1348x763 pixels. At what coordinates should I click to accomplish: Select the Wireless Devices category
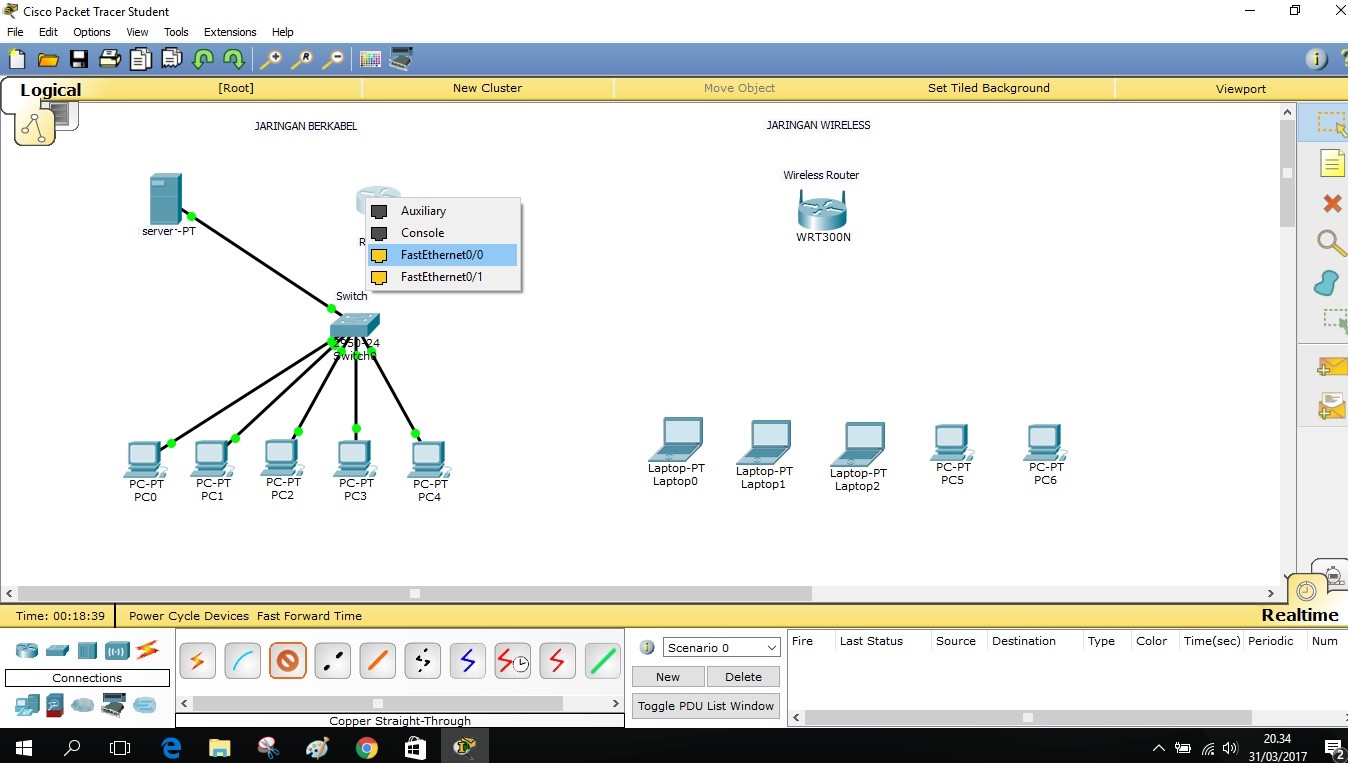click(117, 651)
